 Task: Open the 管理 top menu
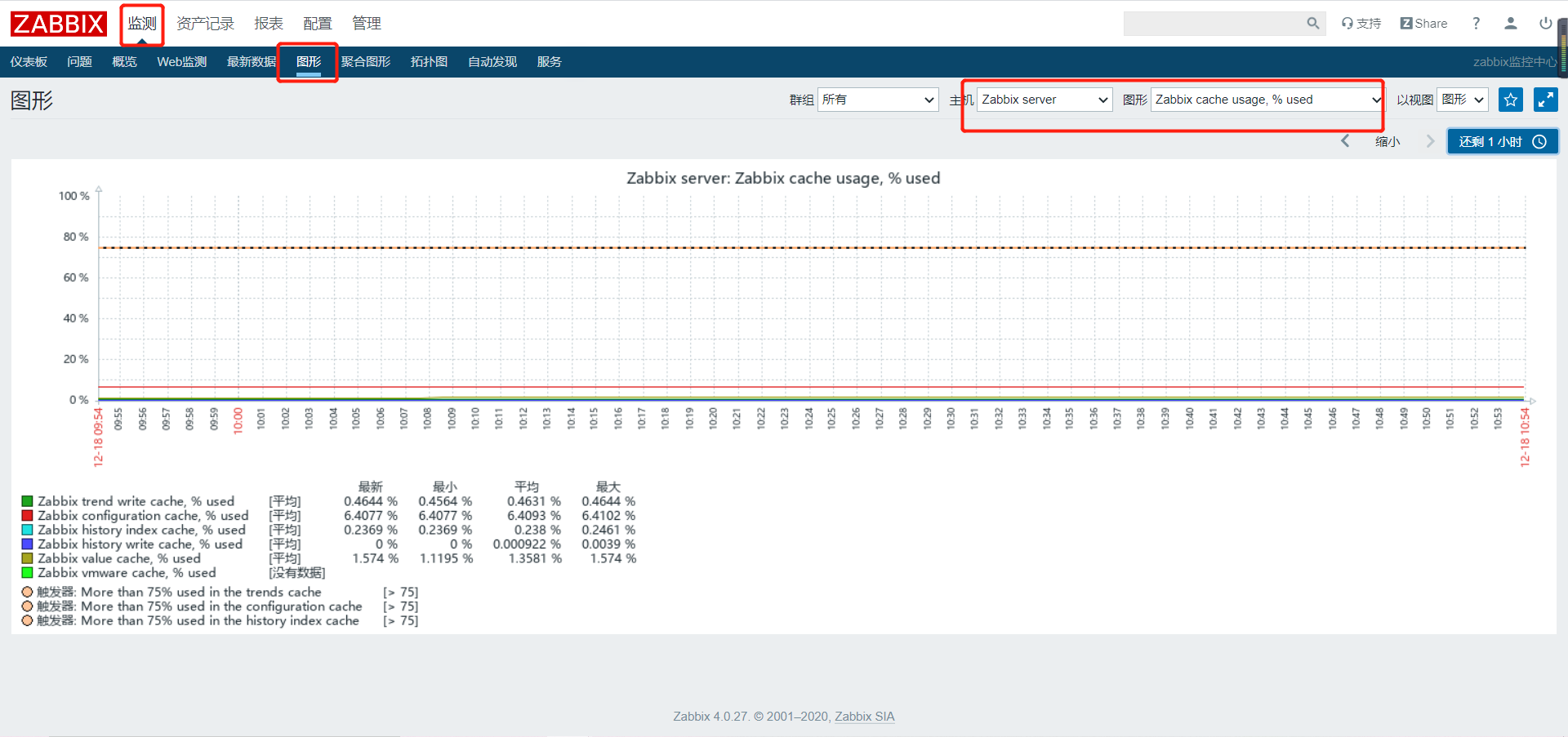coord(367,24)
